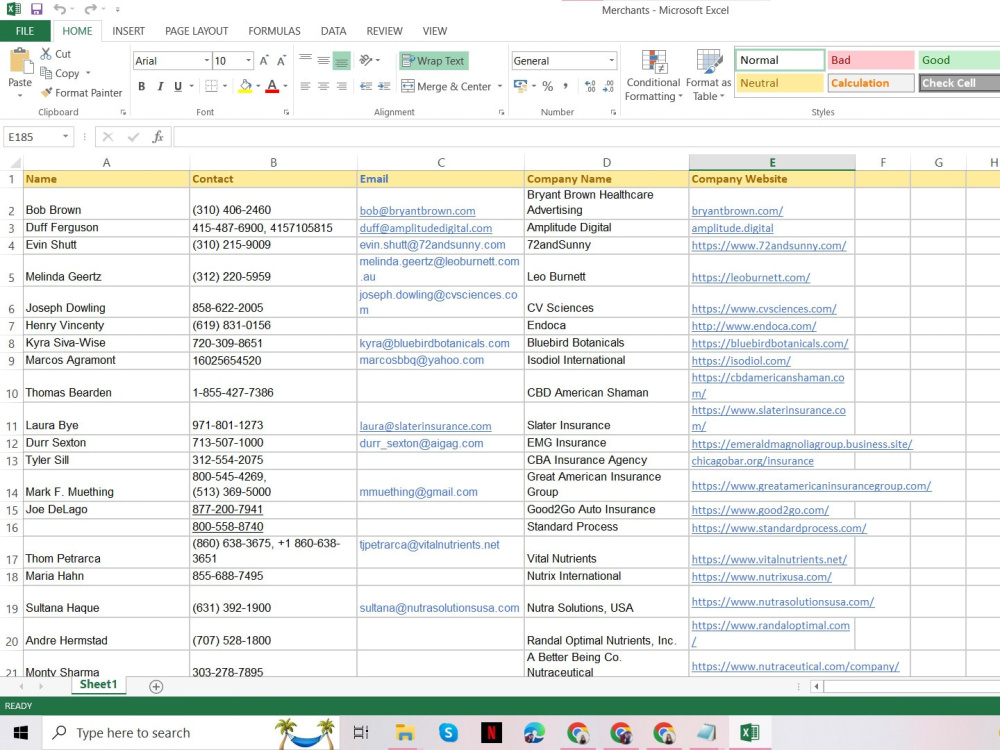The image size is (1000, 750).
Task: Click the Merge & Center button
Action: point(446,86)
